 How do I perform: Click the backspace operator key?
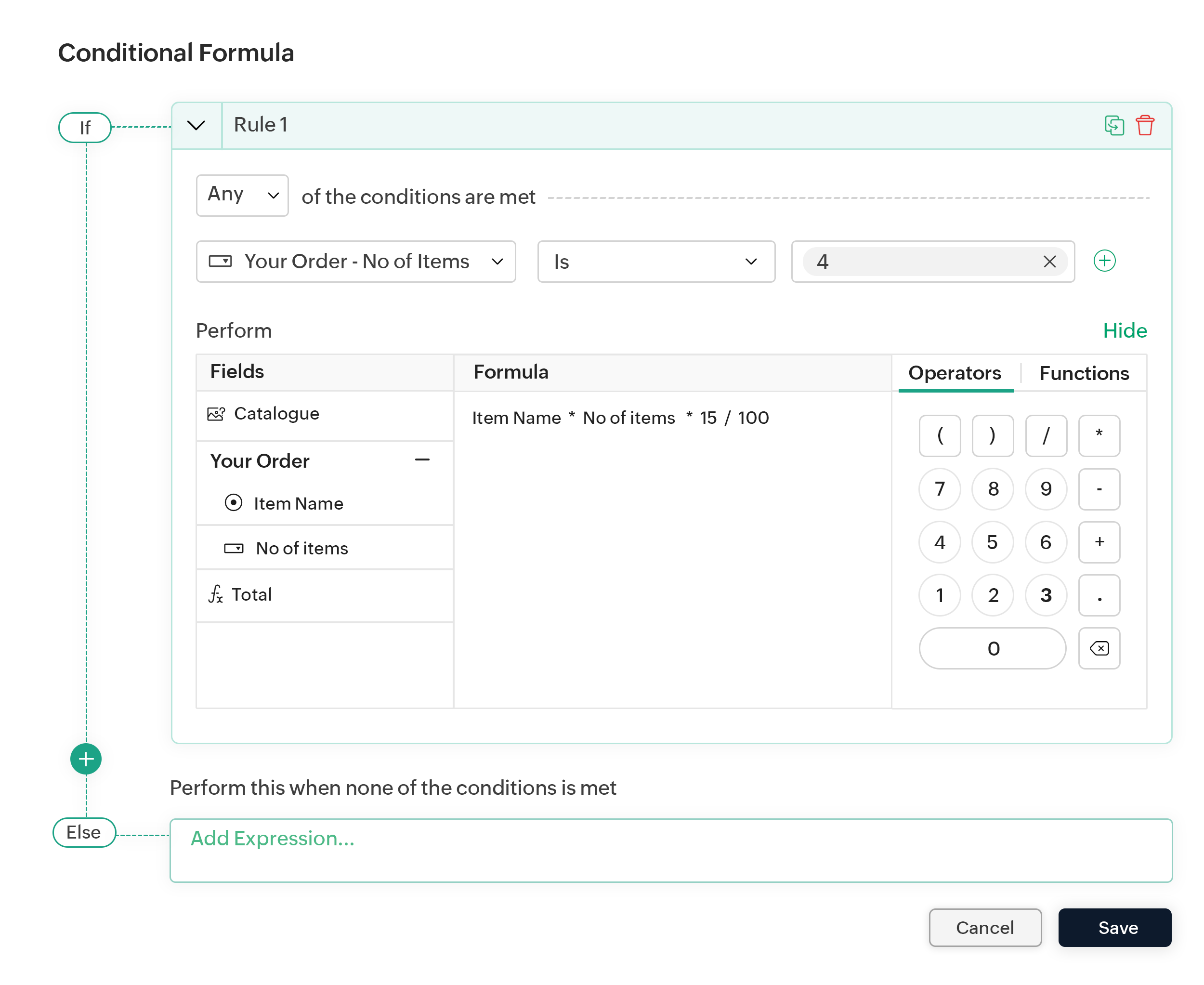click(1099, 648)
